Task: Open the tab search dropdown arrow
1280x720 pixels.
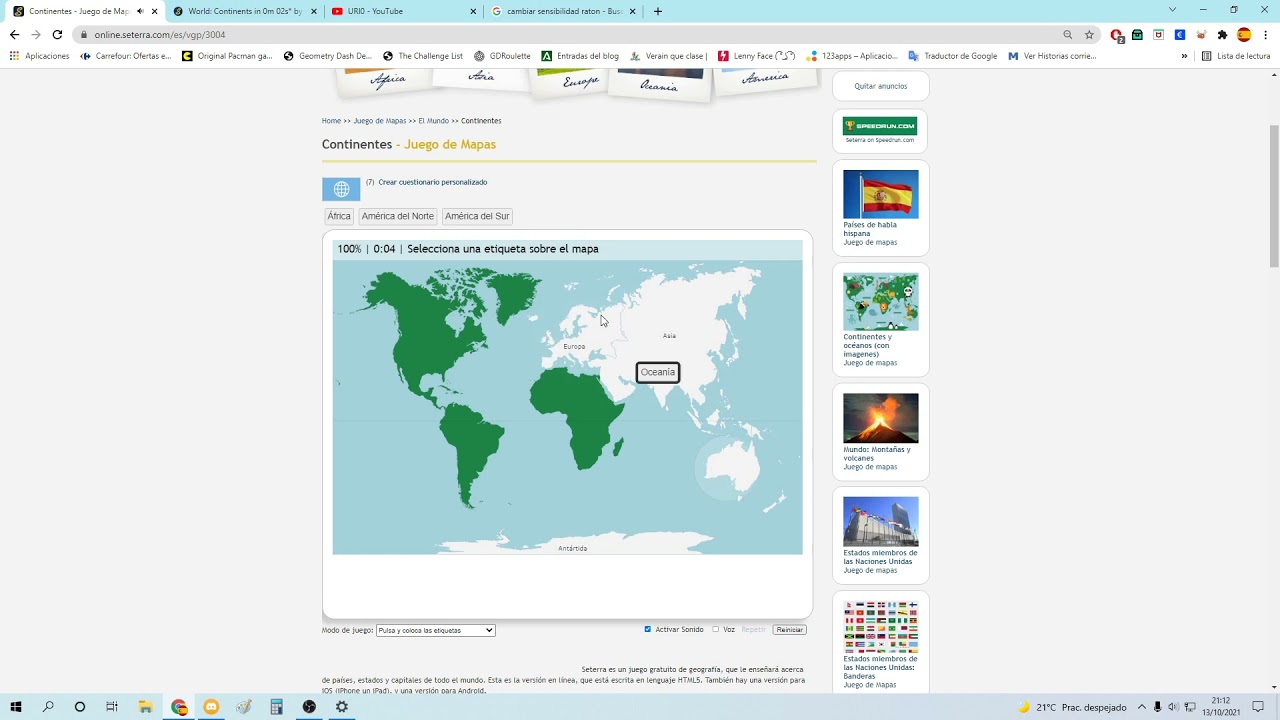Action: pos(1172,10)
